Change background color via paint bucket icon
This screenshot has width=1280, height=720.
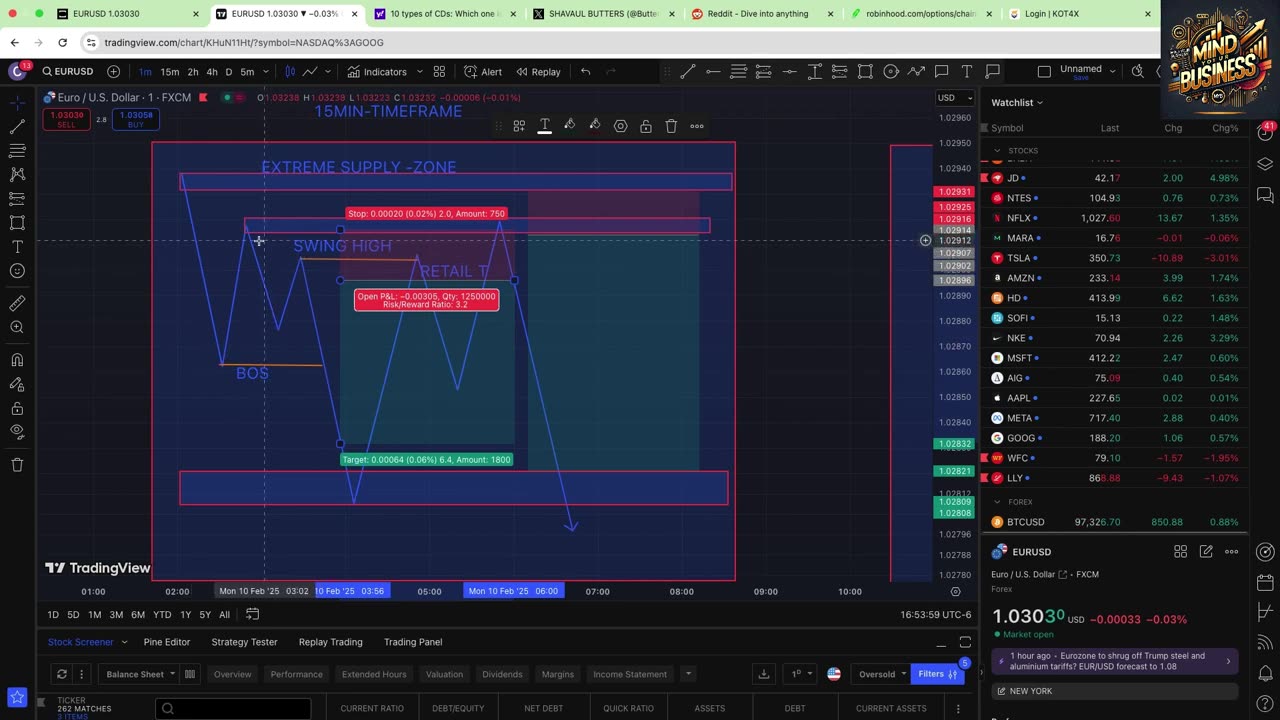point(595,126)
